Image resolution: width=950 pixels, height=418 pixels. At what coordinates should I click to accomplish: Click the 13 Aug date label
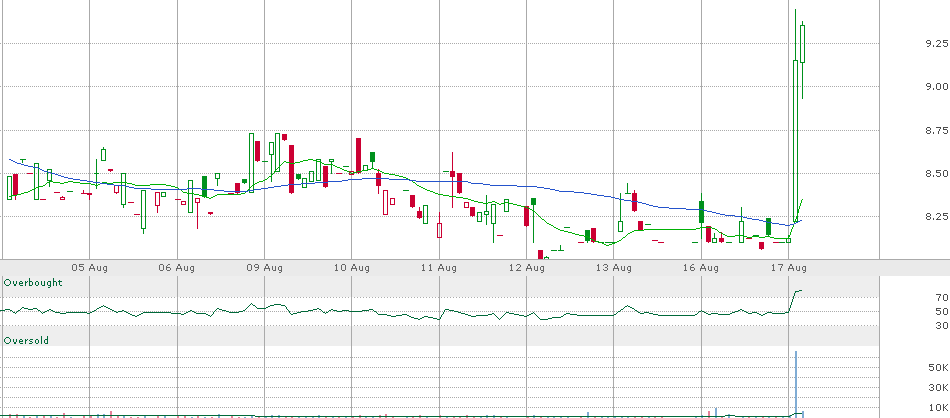coord(614,267)
